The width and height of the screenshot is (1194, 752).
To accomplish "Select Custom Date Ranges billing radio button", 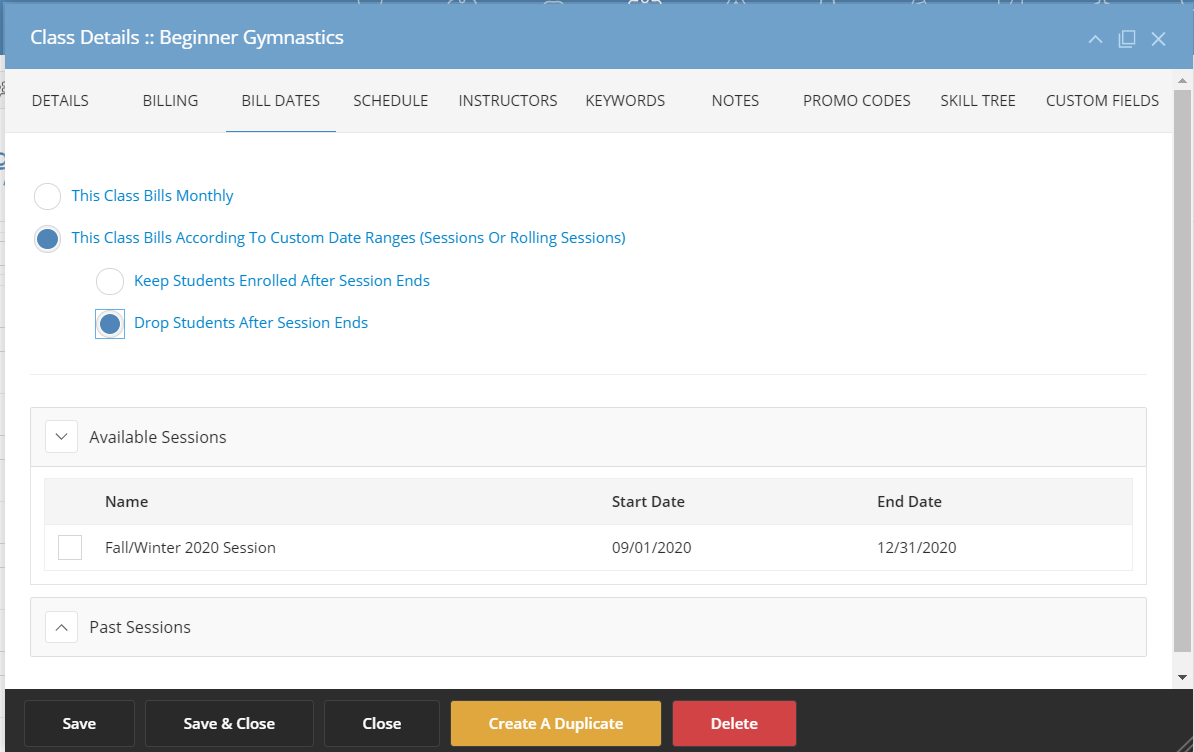I will 47,239.
